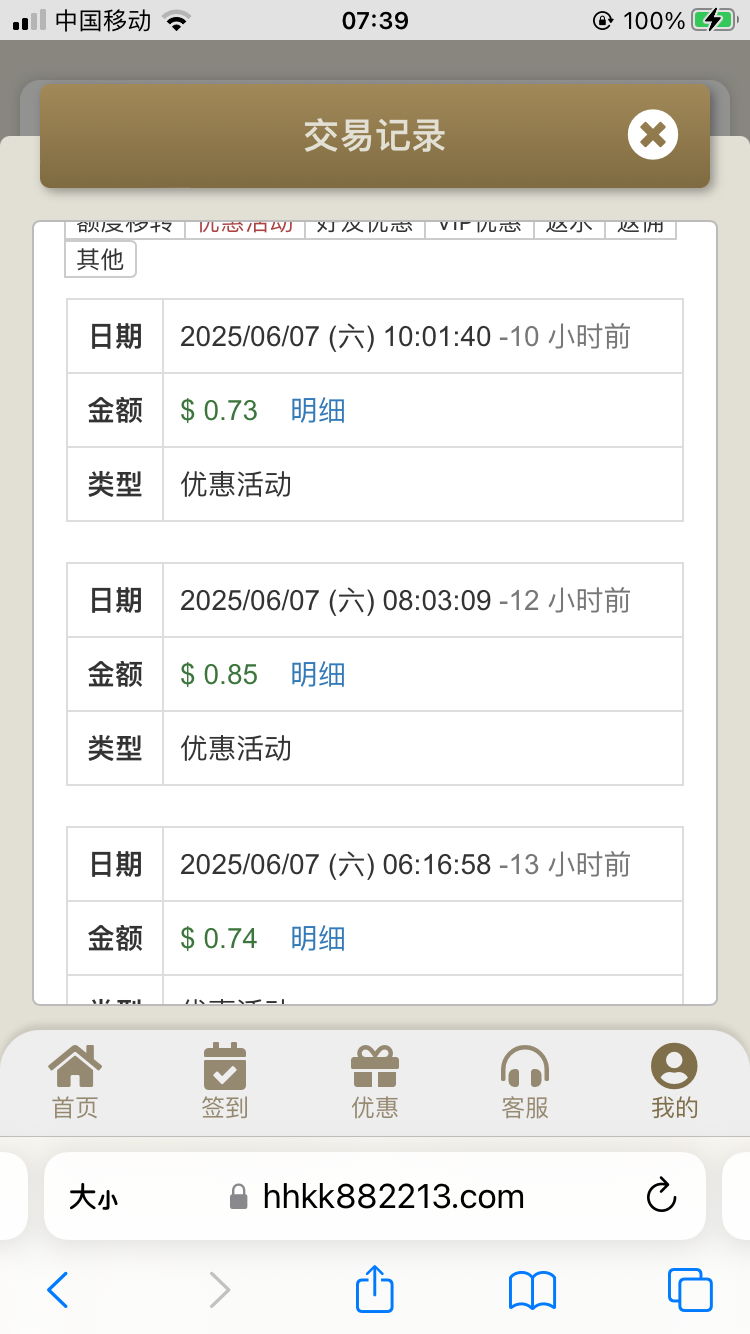Image resolution: width=750 pixels, height=1334 pixels.
Task: Select the 好友优惠 filter tab
Action: [364, 227]
